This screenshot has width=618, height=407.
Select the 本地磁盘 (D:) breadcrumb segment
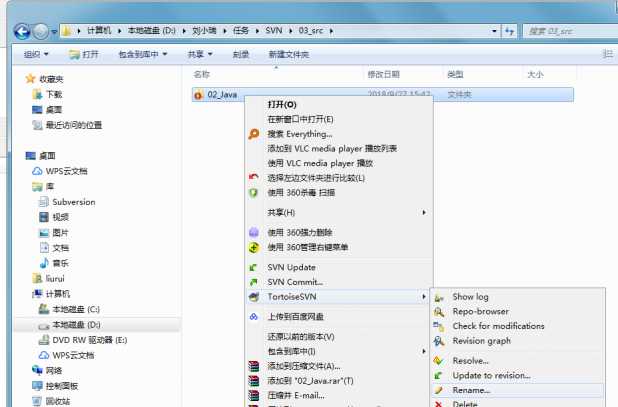pyautogui.click(x=152, y=30)
